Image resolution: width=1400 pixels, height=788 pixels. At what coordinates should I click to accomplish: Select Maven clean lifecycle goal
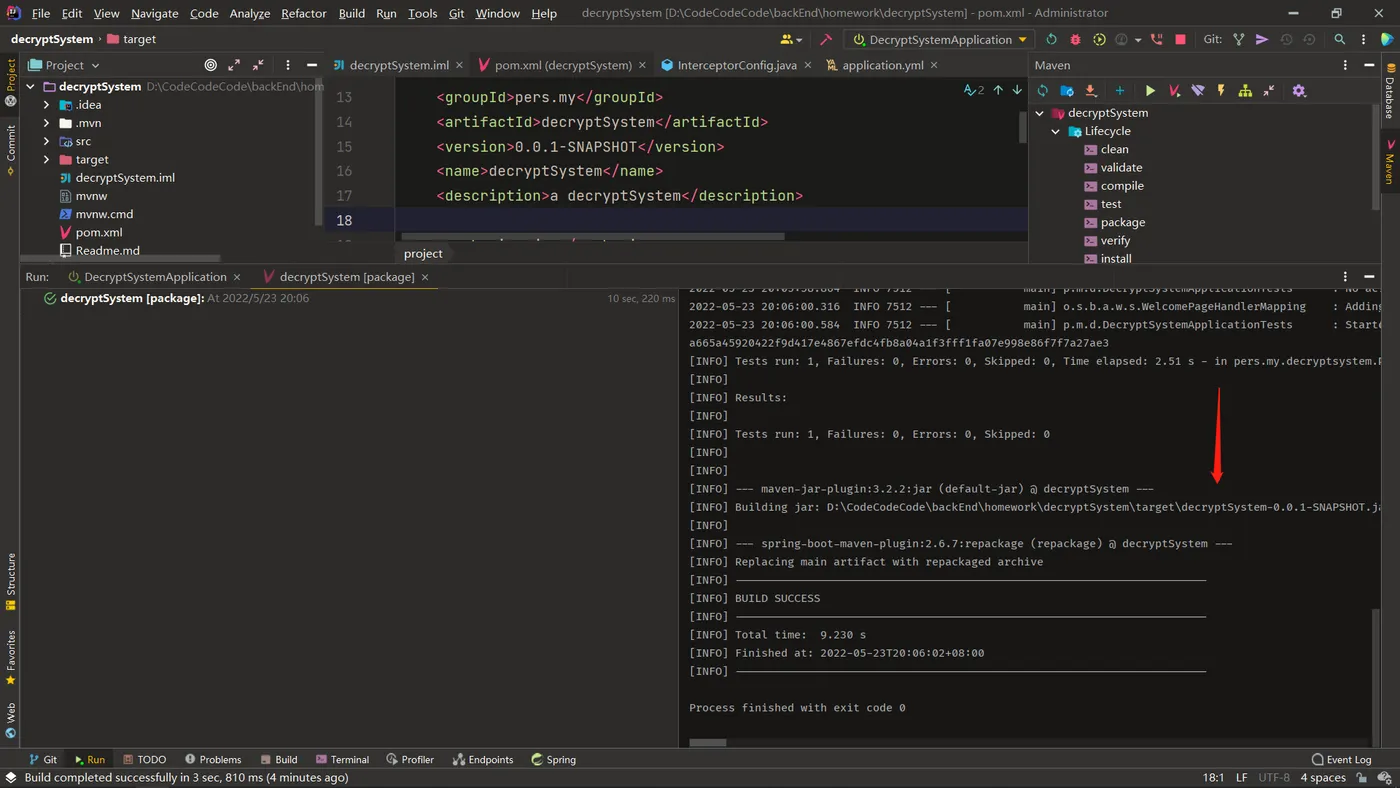pyautogui.click(x=1114, y=149)
